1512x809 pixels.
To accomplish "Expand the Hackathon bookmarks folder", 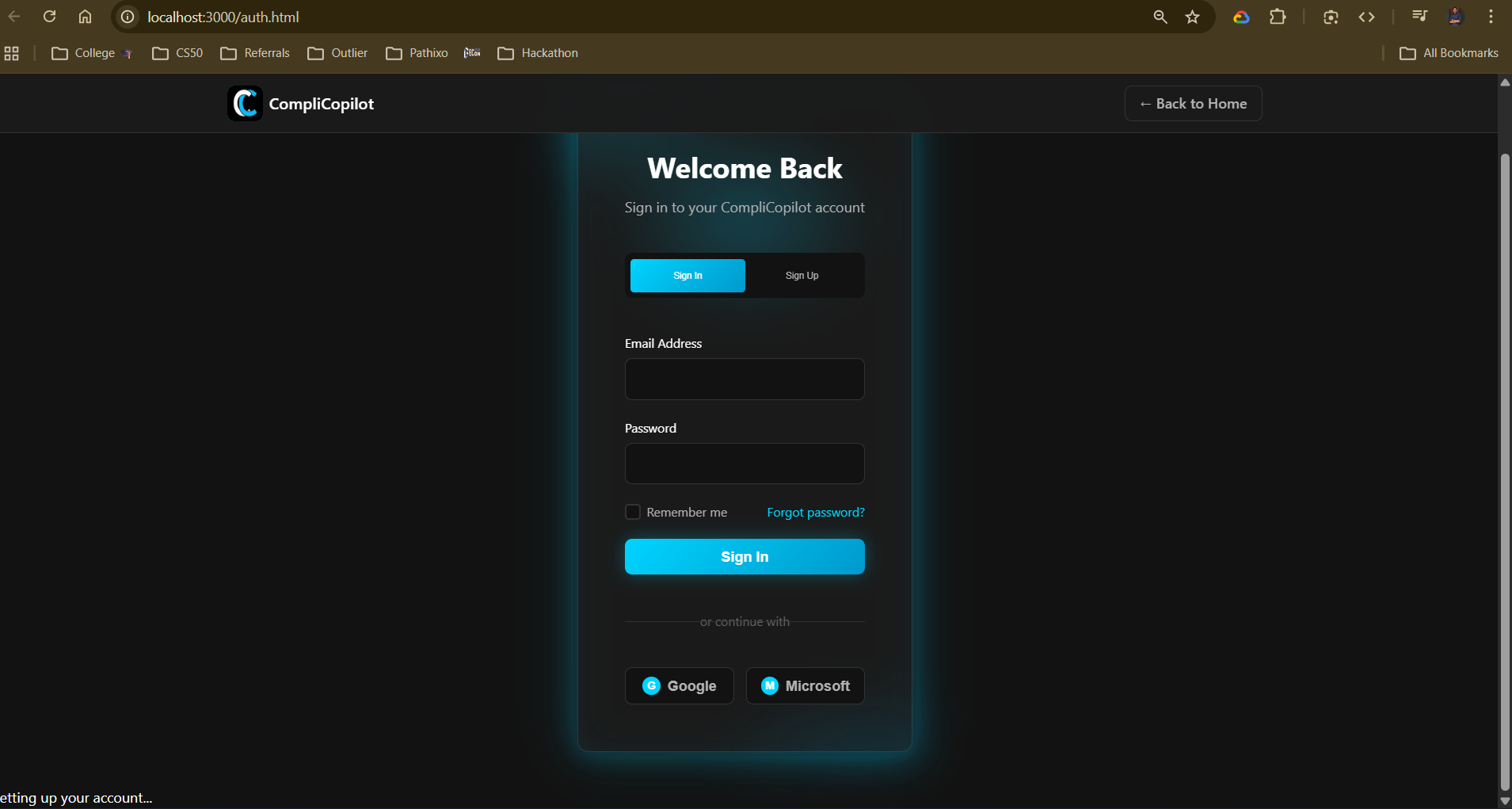I will point(539,53).
